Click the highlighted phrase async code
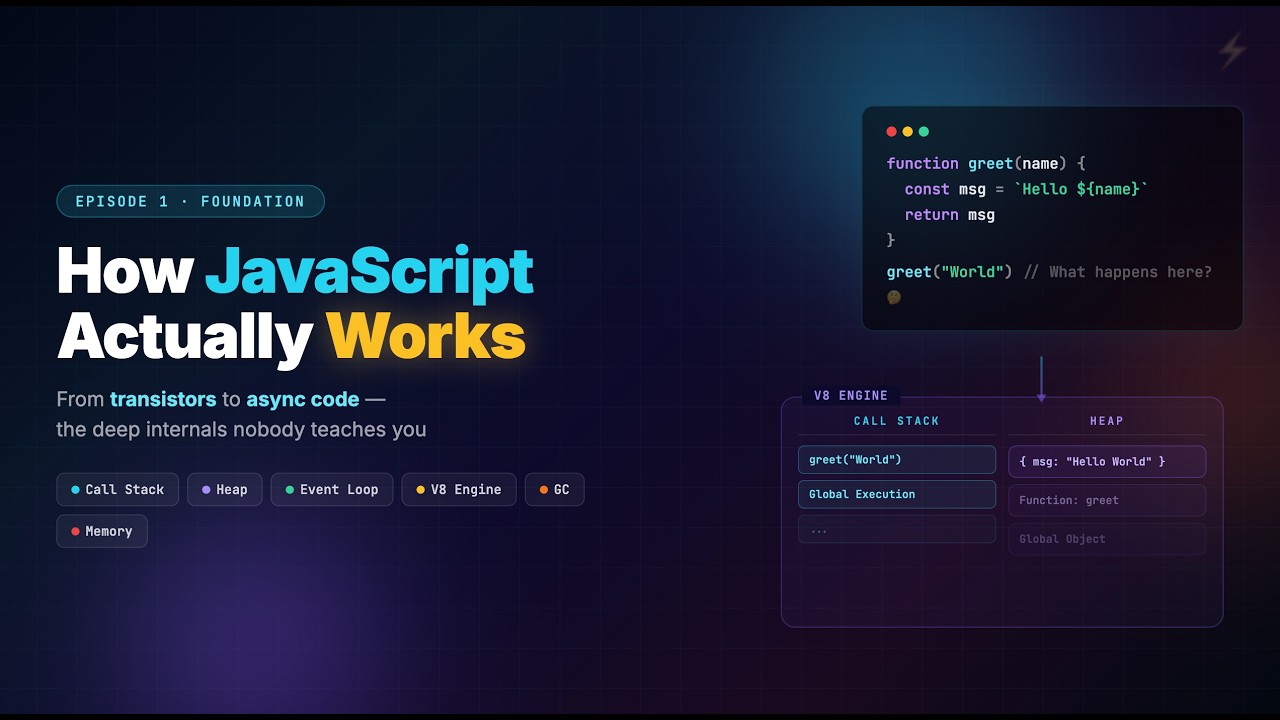 click(x=303, y=399)
